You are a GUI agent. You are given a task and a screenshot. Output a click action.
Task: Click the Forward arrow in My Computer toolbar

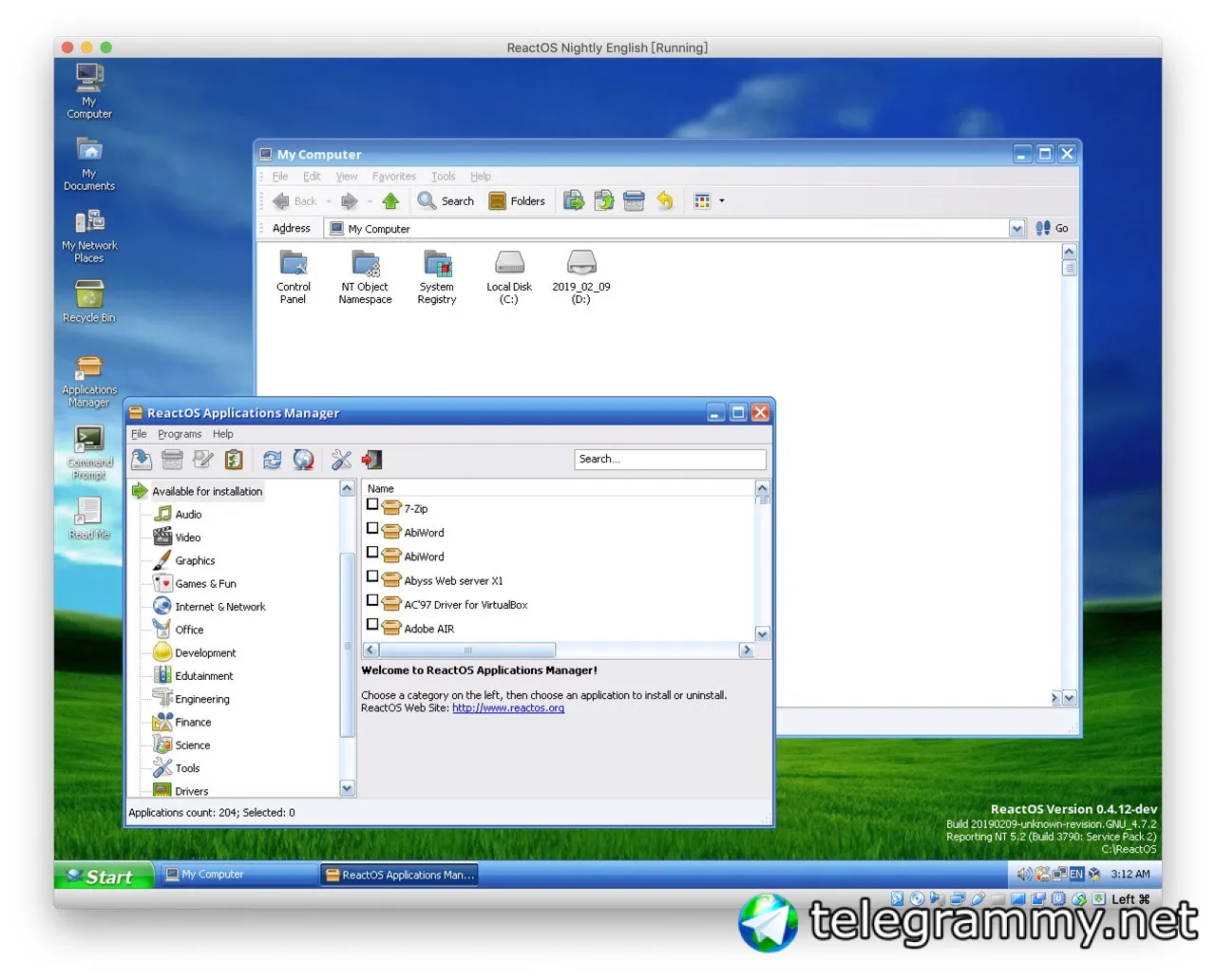point(349,201)
